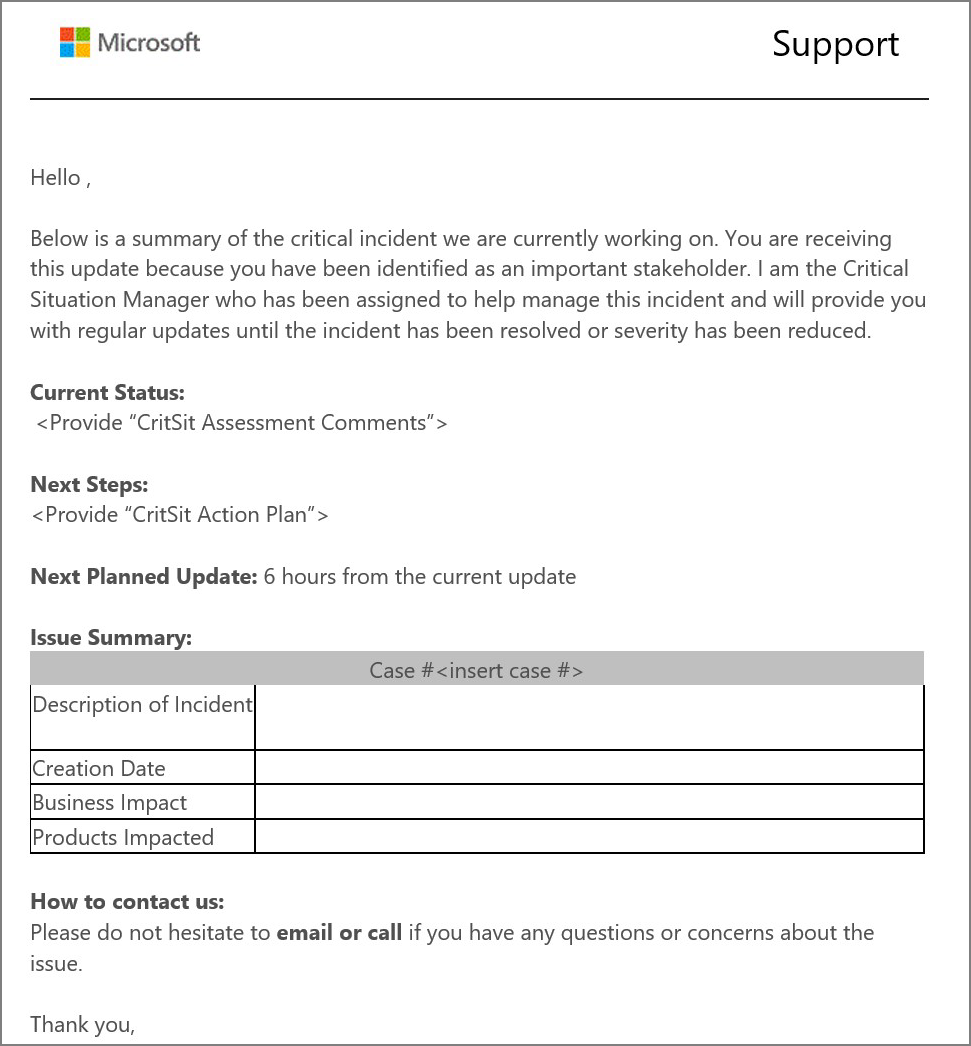Click the How to contact us heading
Screen dimensions: 971x1046
[x=127, y=902]
